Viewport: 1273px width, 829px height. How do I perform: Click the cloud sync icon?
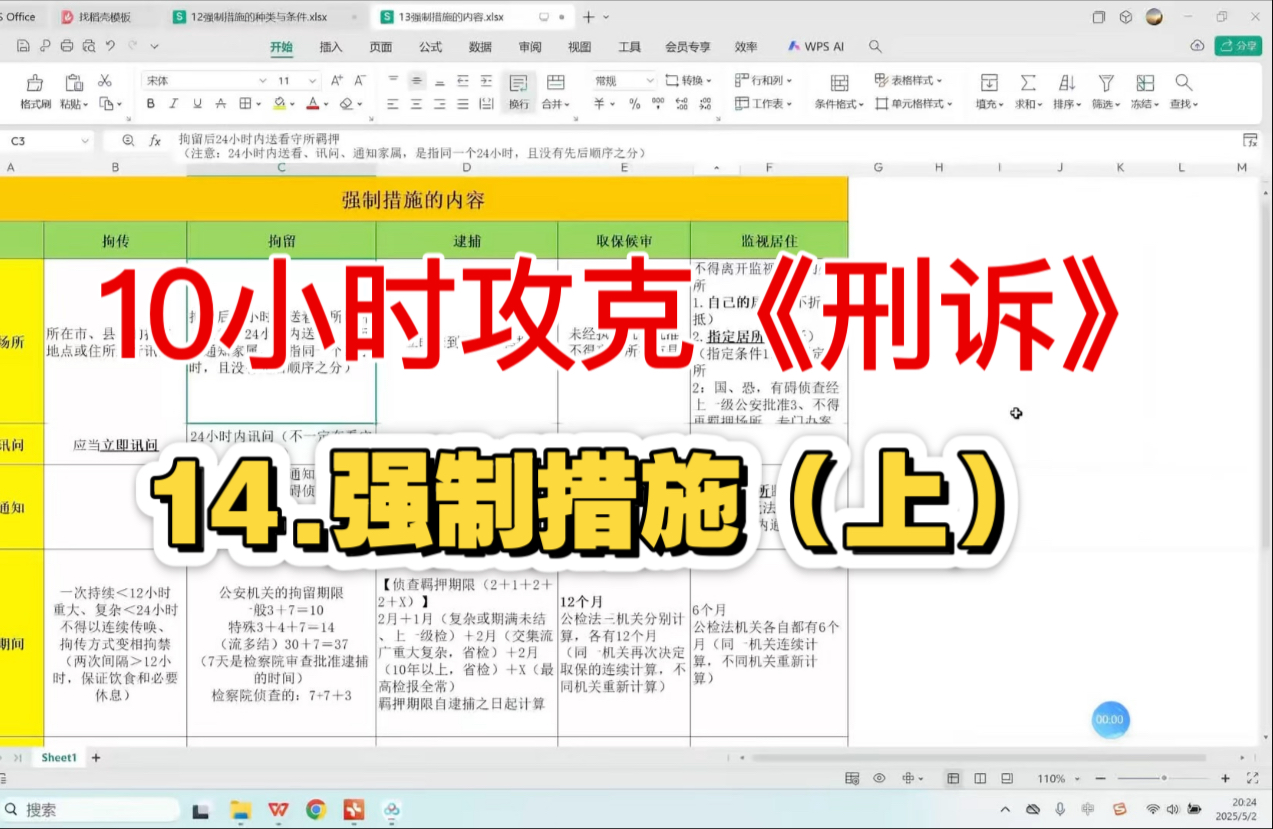tap(1197, 46)
